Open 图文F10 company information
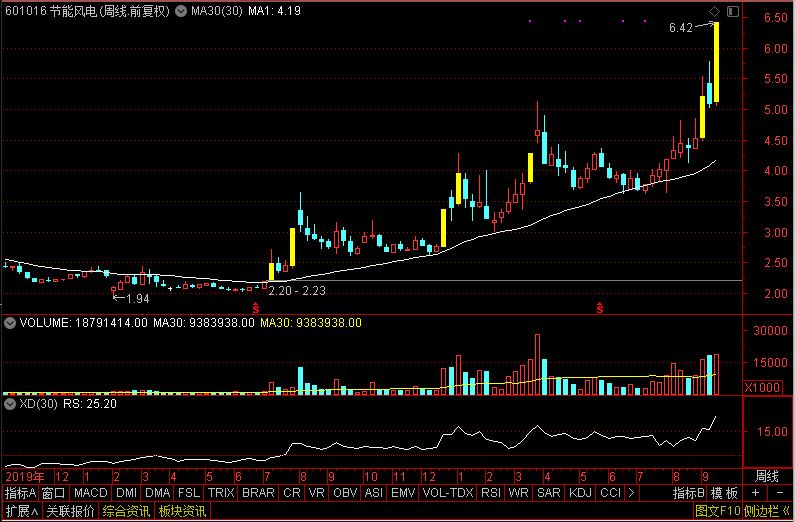The width and height of the screenshot is (795, 522). pos(717,511)
